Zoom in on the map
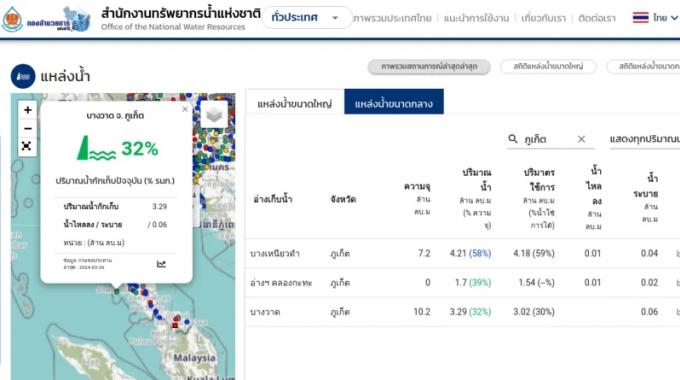680x380 pixels. tap(27, 110)
